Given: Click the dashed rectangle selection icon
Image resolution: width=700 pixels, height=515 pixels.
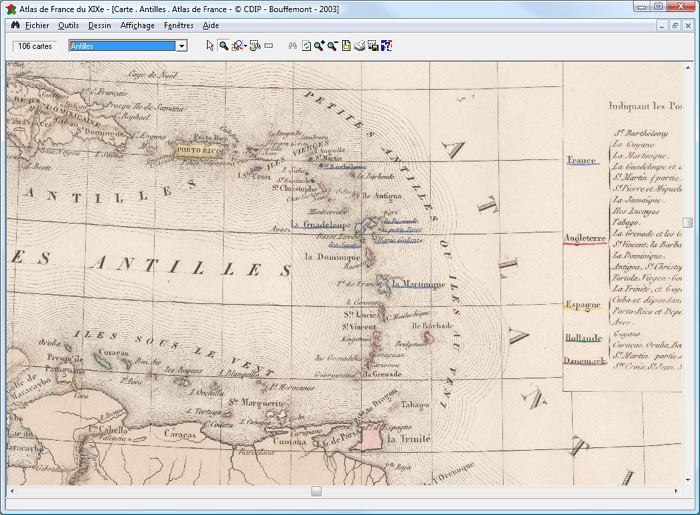Looking at the screenshot, I should [269, 46].
